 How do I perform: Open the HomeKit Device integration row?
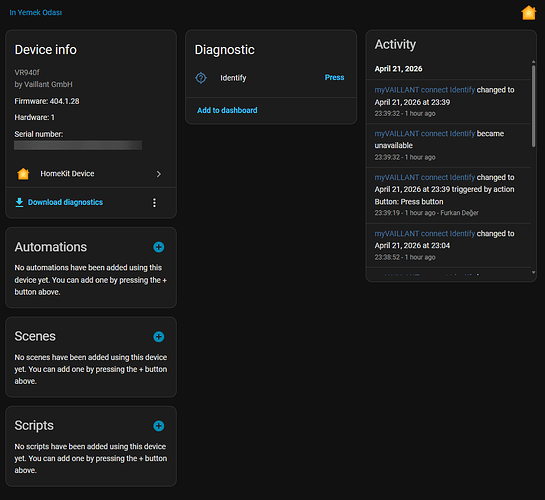click(x=91, y=174)
